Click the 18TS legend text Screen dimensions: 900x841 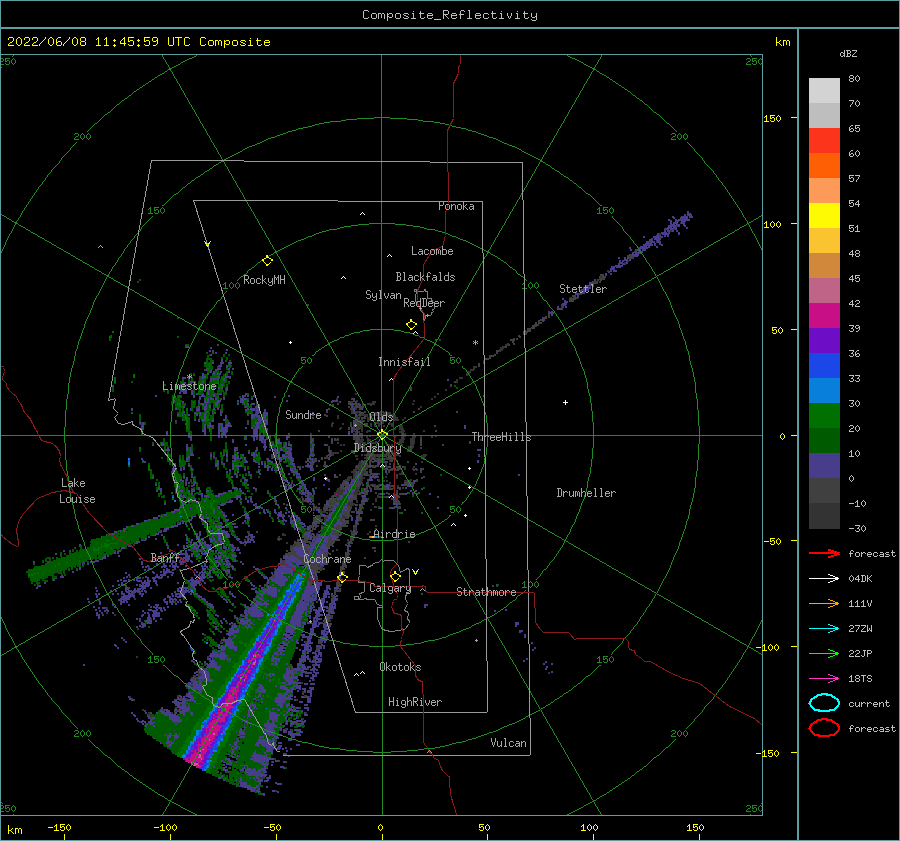860,679
